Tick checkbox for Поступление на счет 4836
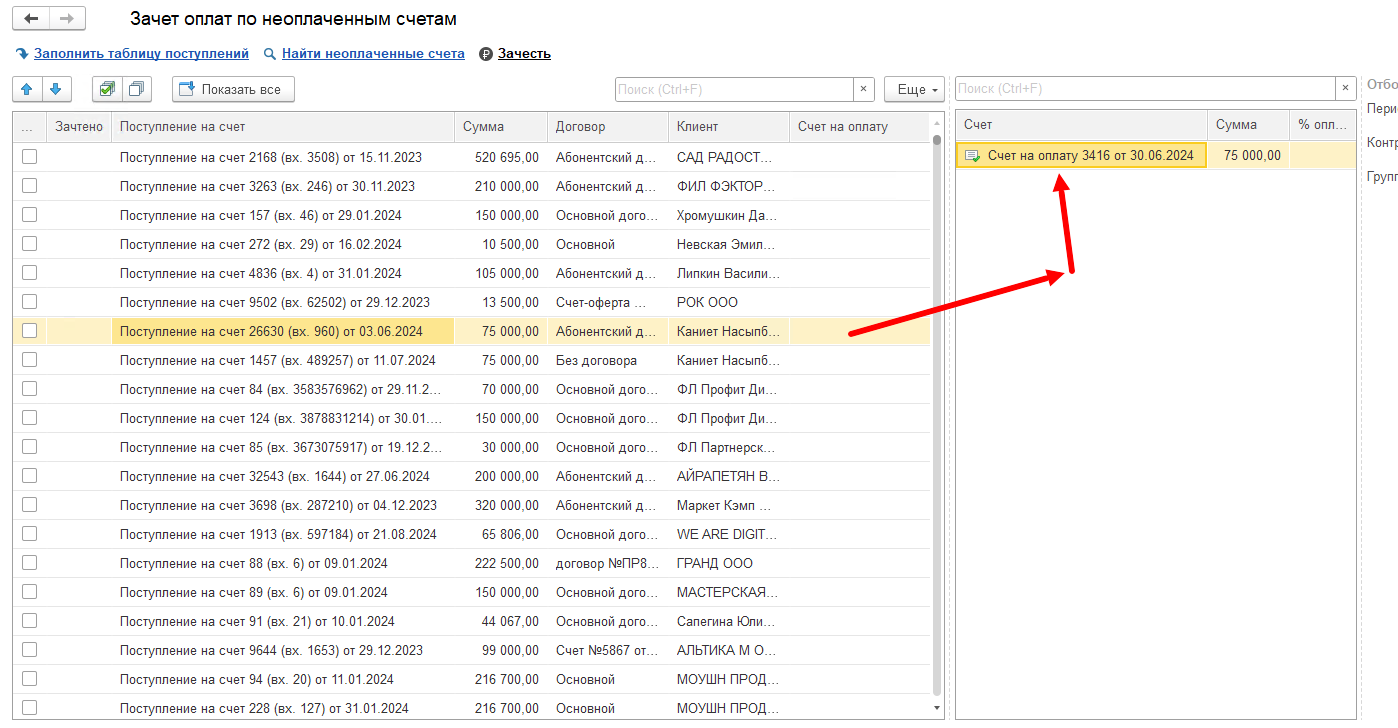Screen dimensions: 1398x728 coord(30,273)
